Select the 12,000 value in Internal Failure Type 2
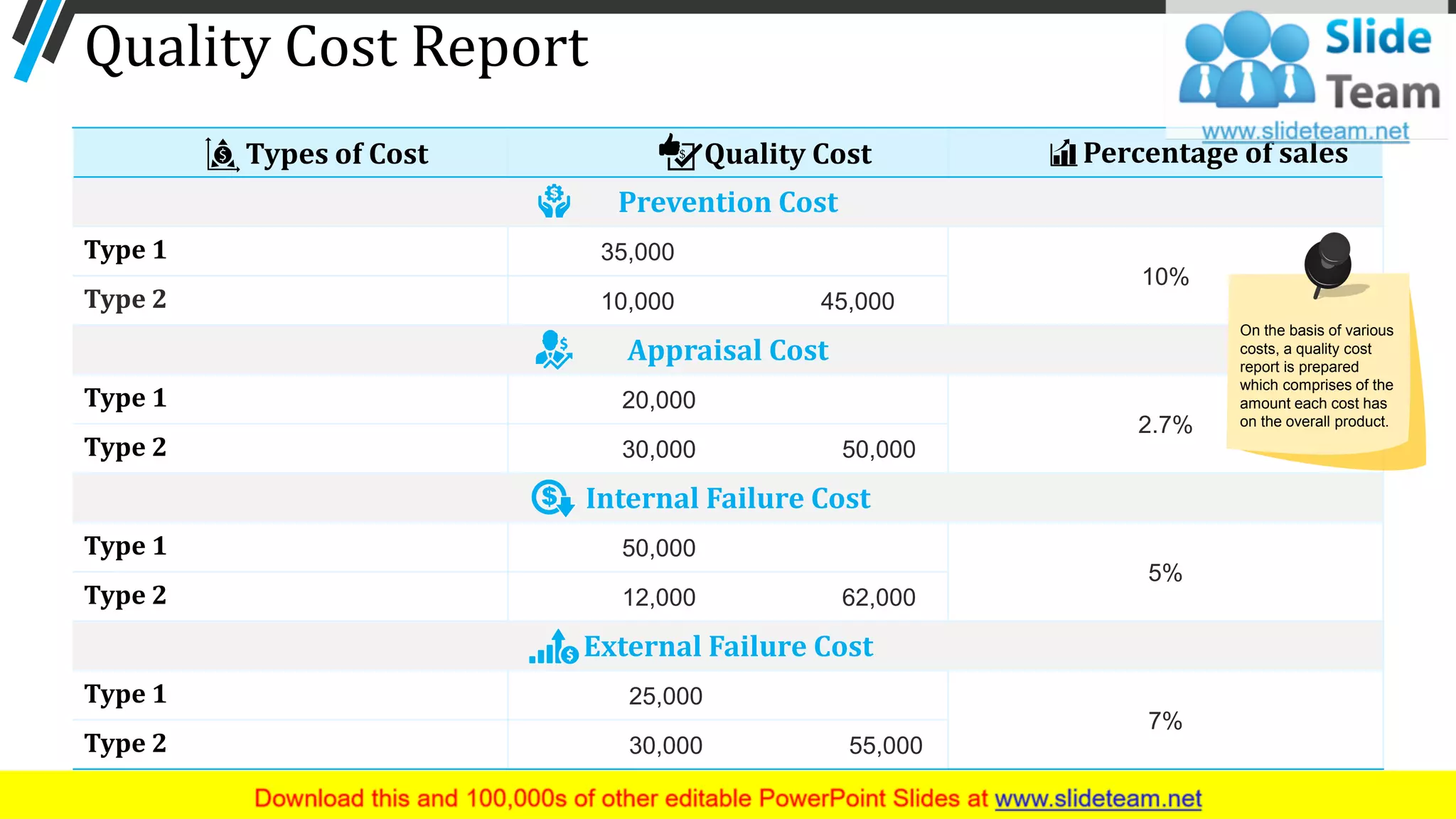 point(659,597)
